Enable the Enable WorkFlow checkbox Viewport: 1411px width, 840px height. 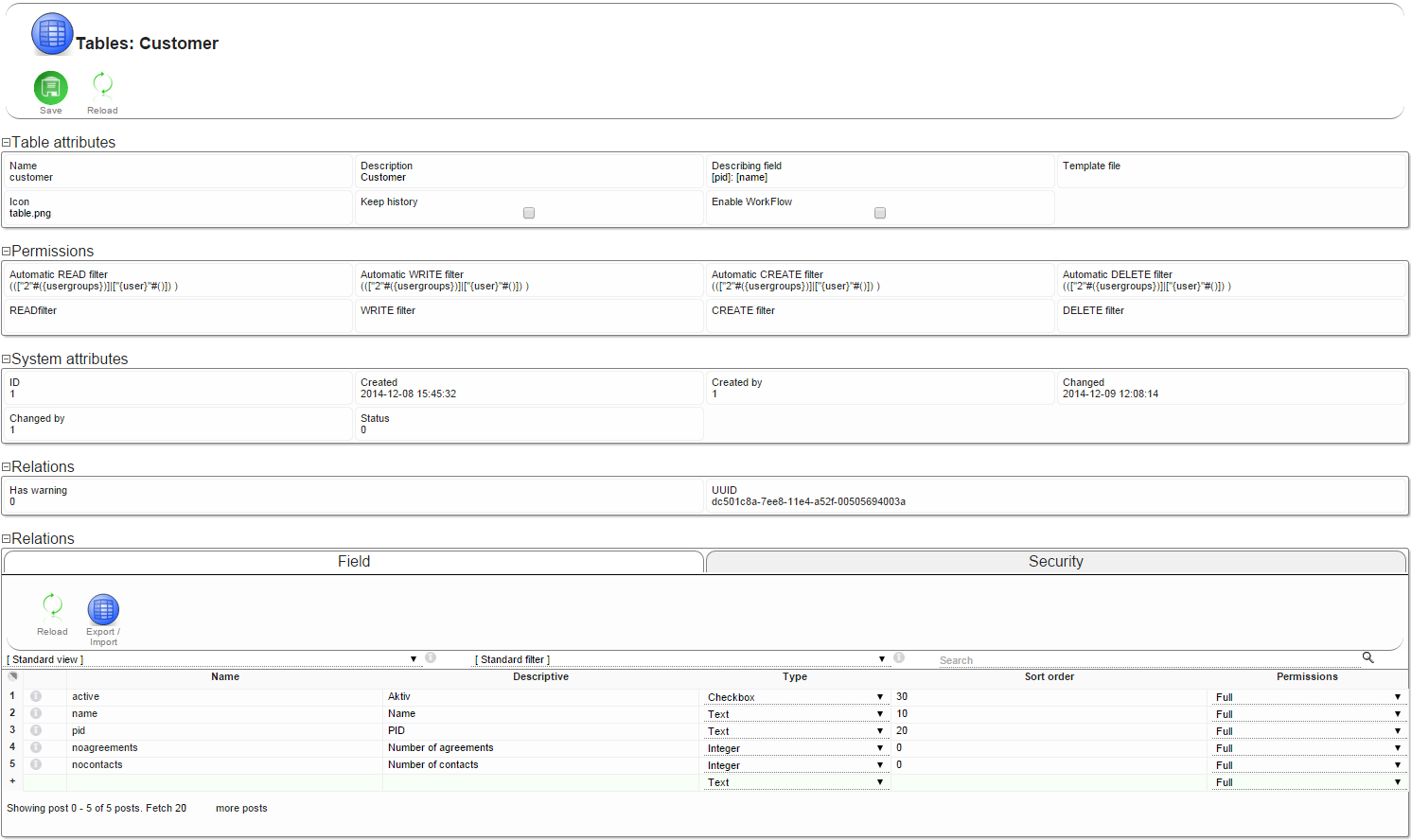880,213
